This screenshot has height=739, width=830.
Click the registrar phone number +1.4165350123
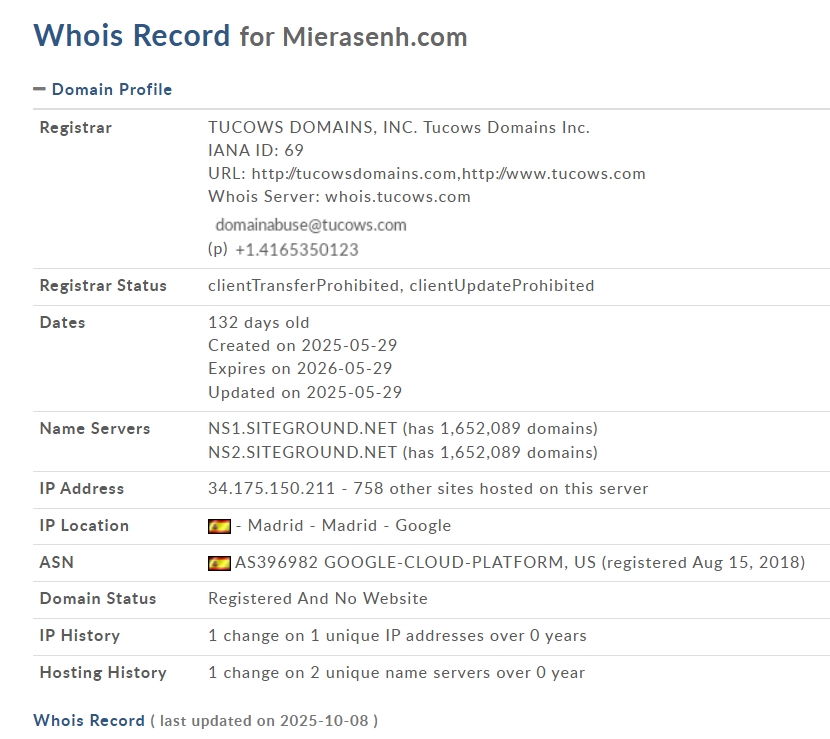[x=296, y=250]
